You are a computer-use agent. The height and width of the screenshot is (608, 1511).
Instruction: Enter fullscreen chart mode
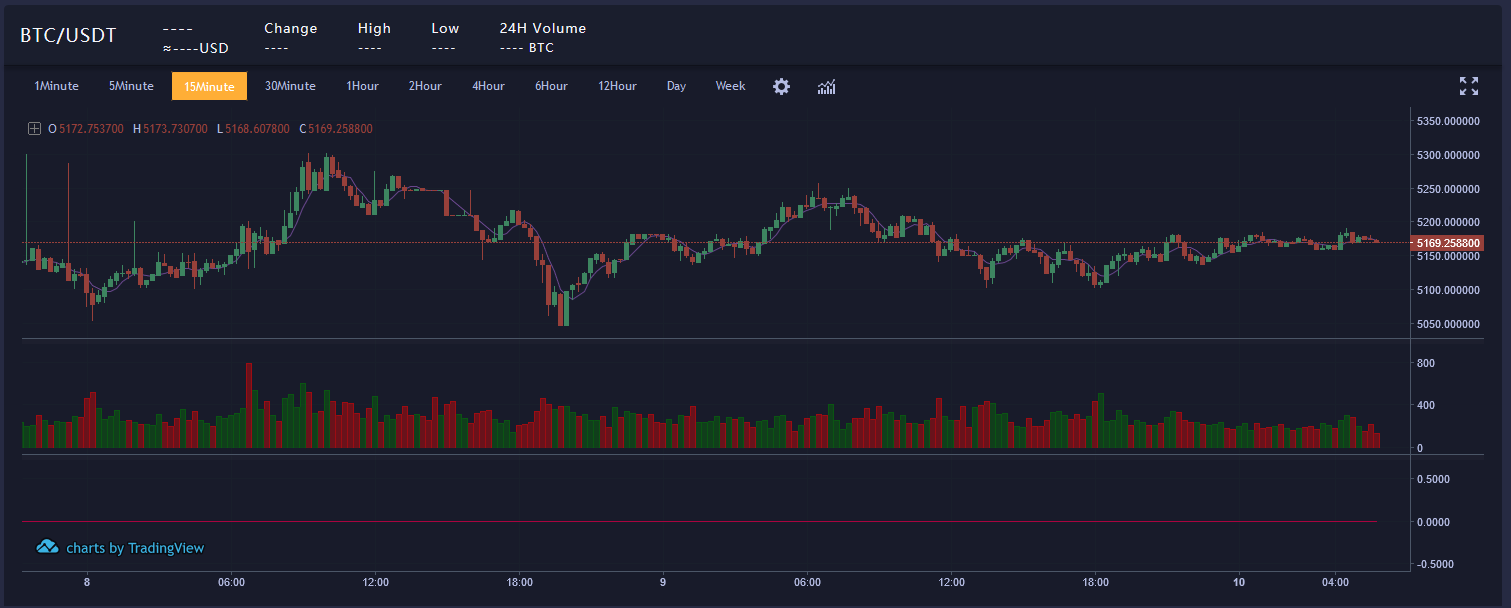point(1468,86)
